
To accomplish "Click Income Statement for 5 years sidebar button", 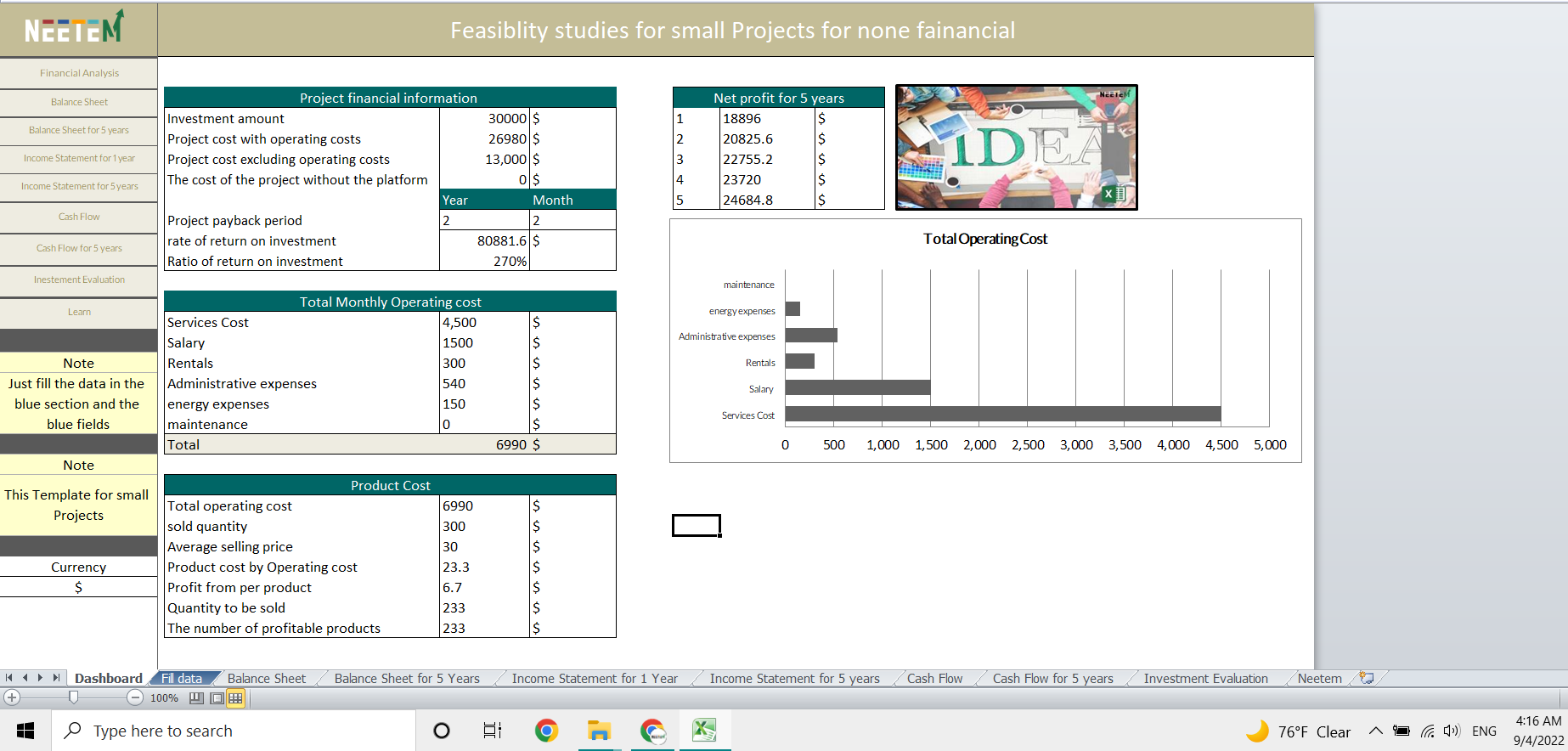I will click(x=79, y=186).
